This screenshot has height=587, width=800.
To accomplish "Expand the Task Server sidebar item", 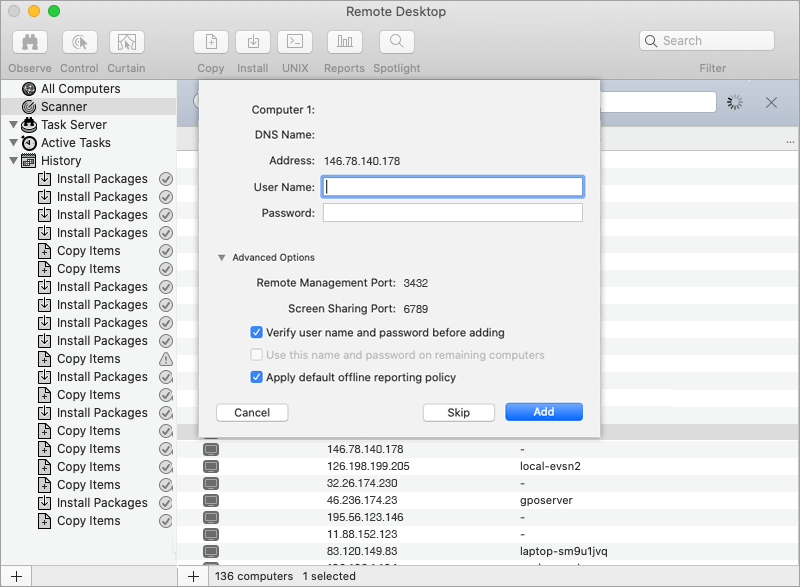I will 13,125.
